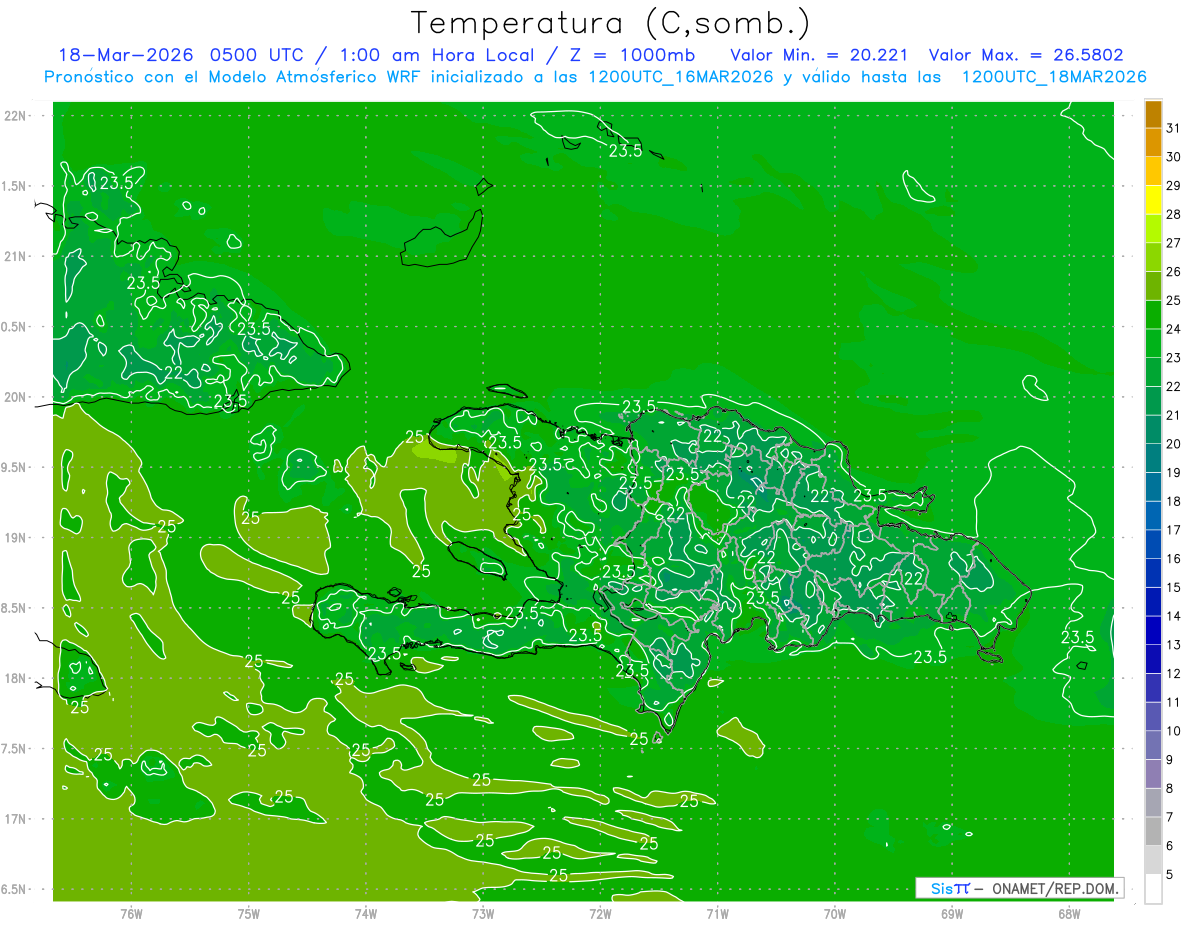Pick the yellow color band between 28 and 29

(x=1154, y=200)
